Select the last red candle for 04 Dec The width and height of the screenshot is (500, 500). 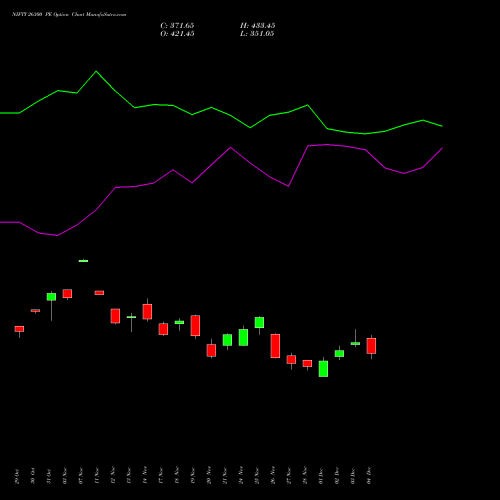[371, 346]
